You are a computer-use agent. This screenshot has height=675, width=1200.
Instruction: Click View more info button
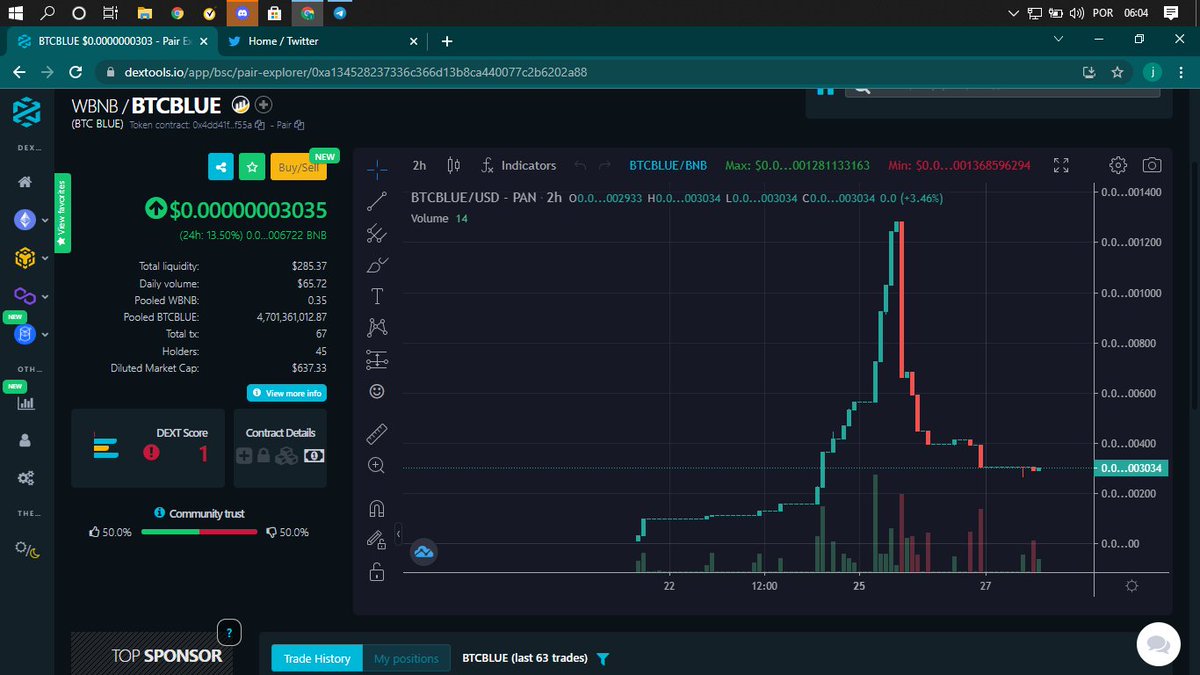(x=287, y=393)
